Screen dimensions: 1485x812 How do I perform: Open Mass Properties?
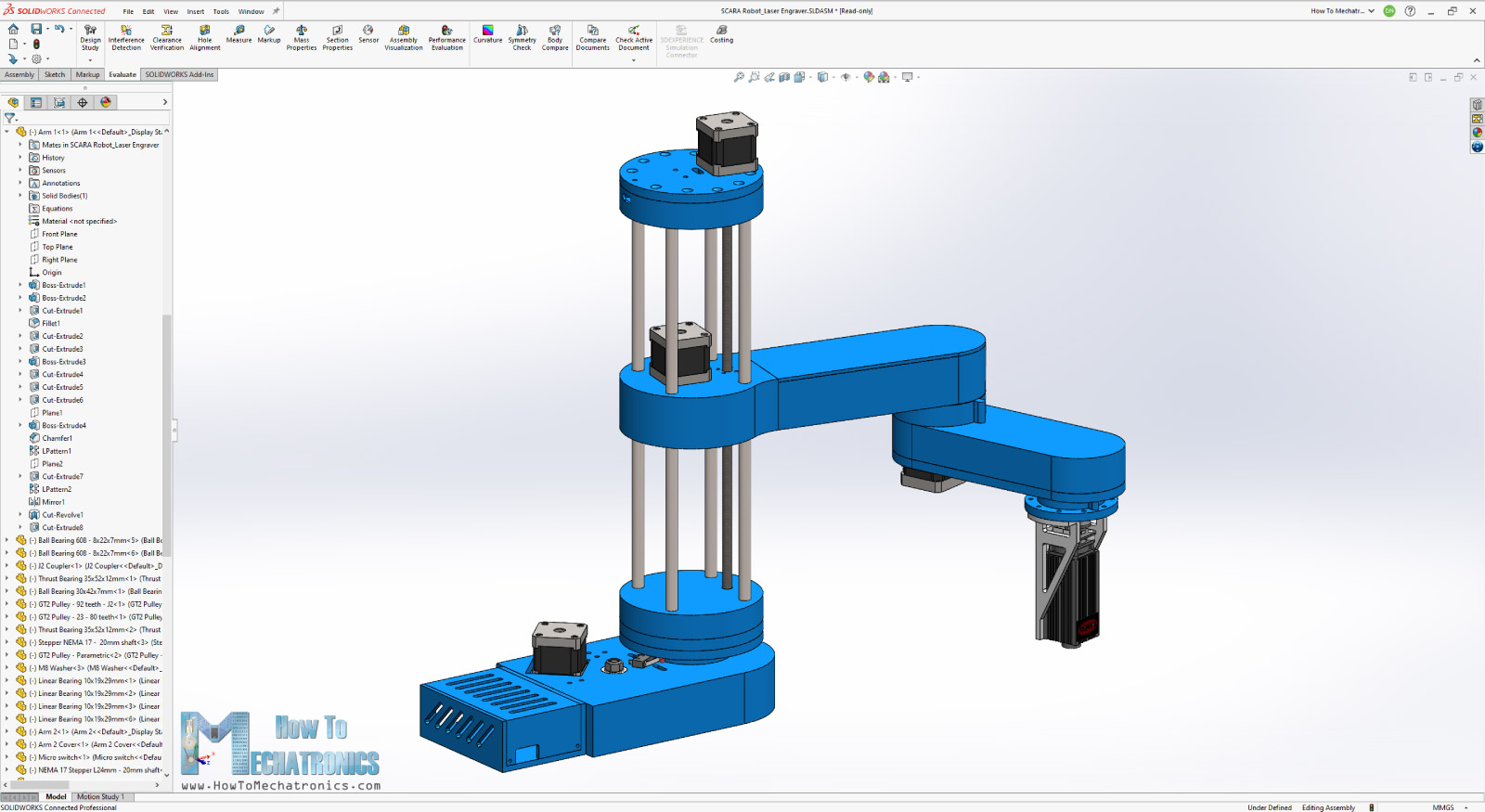pyautogui.click(x=302, y=37)
